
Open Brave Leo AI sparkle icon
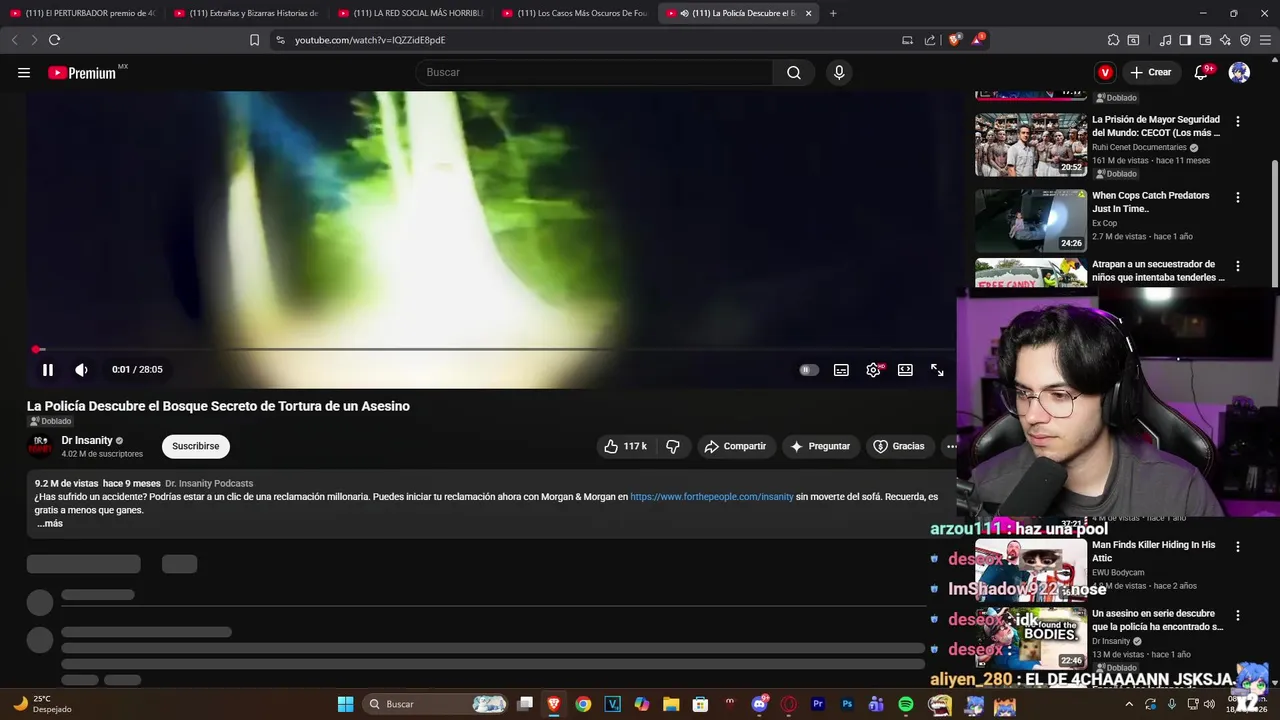tap(1225, 40)
